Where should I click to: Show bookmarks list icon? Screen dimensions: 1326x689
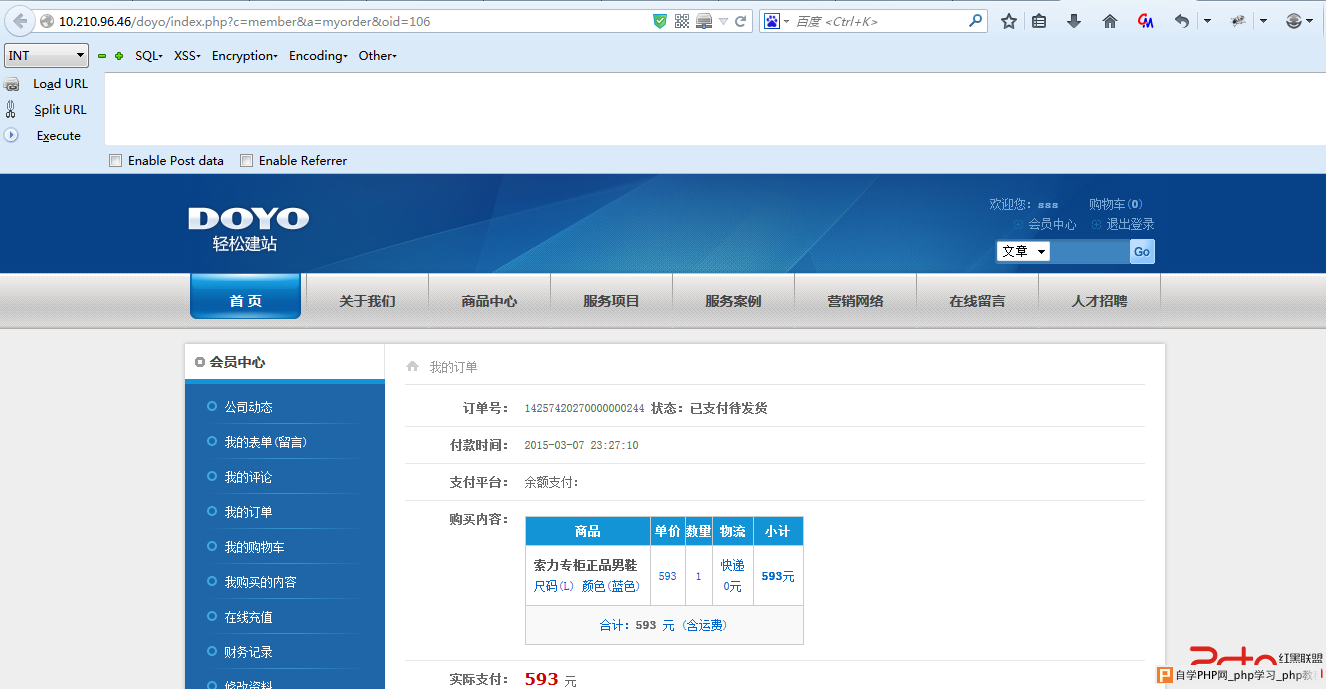[x=1039, y=21]
